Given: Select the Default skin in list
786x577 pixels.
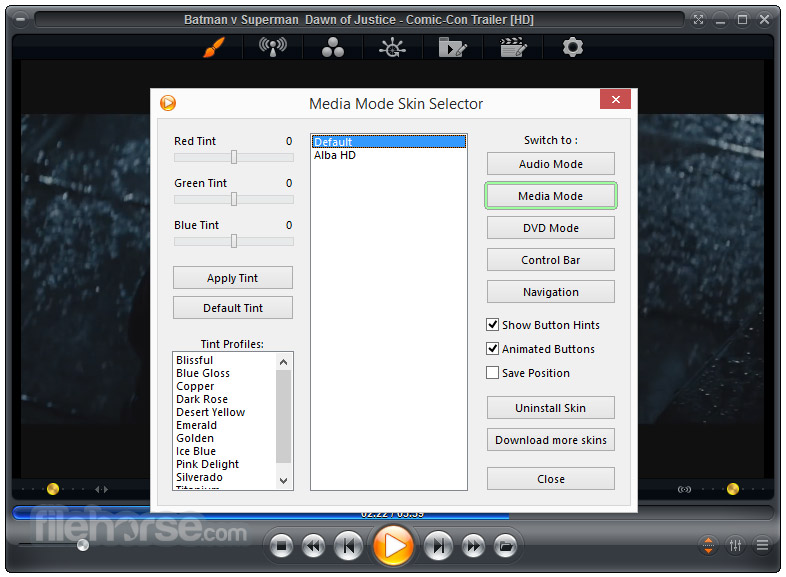Looking at the screenshot, I should point(389,142).
